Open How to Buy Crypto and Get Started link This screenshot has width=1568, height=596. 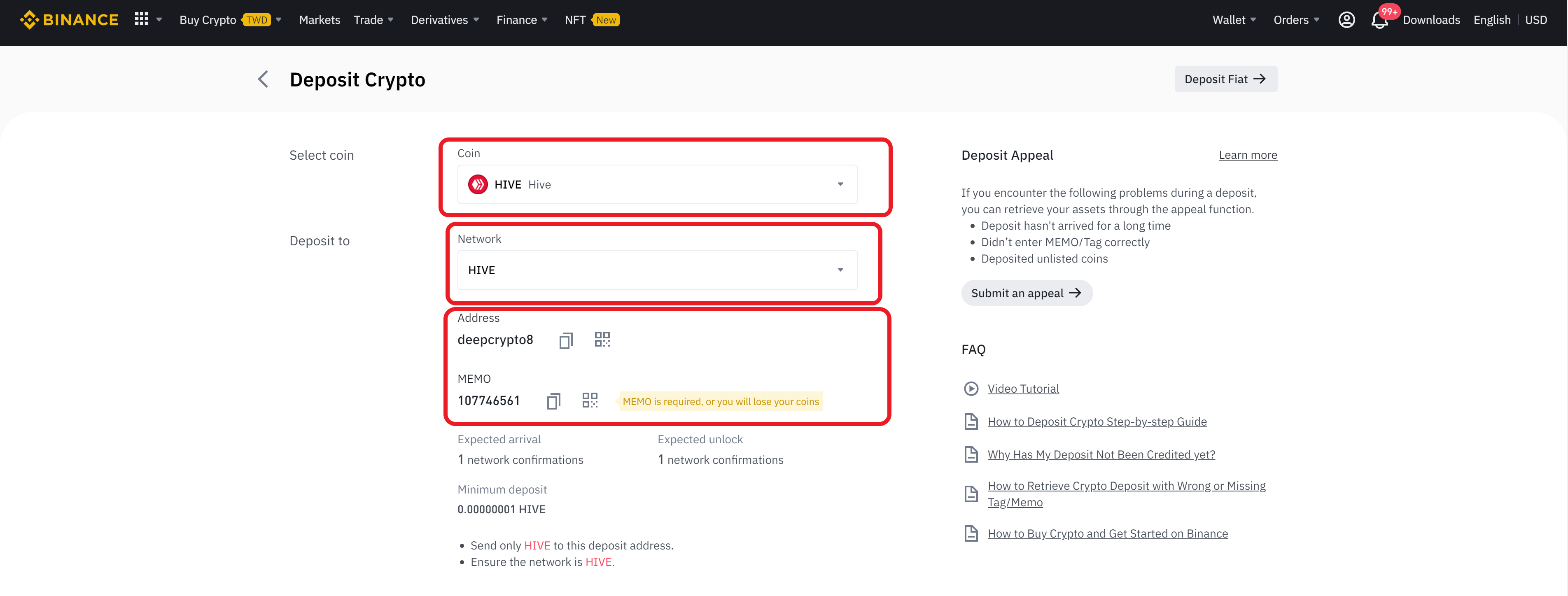pos(1108,533)
